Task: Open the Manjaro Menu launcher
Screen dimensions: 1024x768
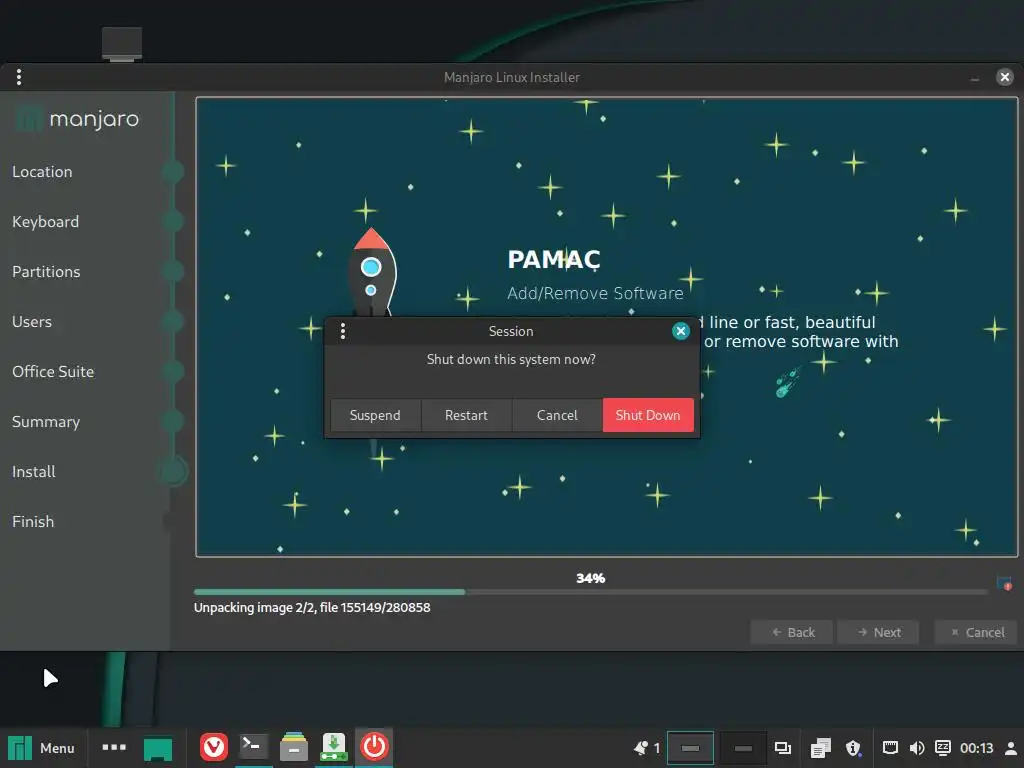Action: coord(42,748)
